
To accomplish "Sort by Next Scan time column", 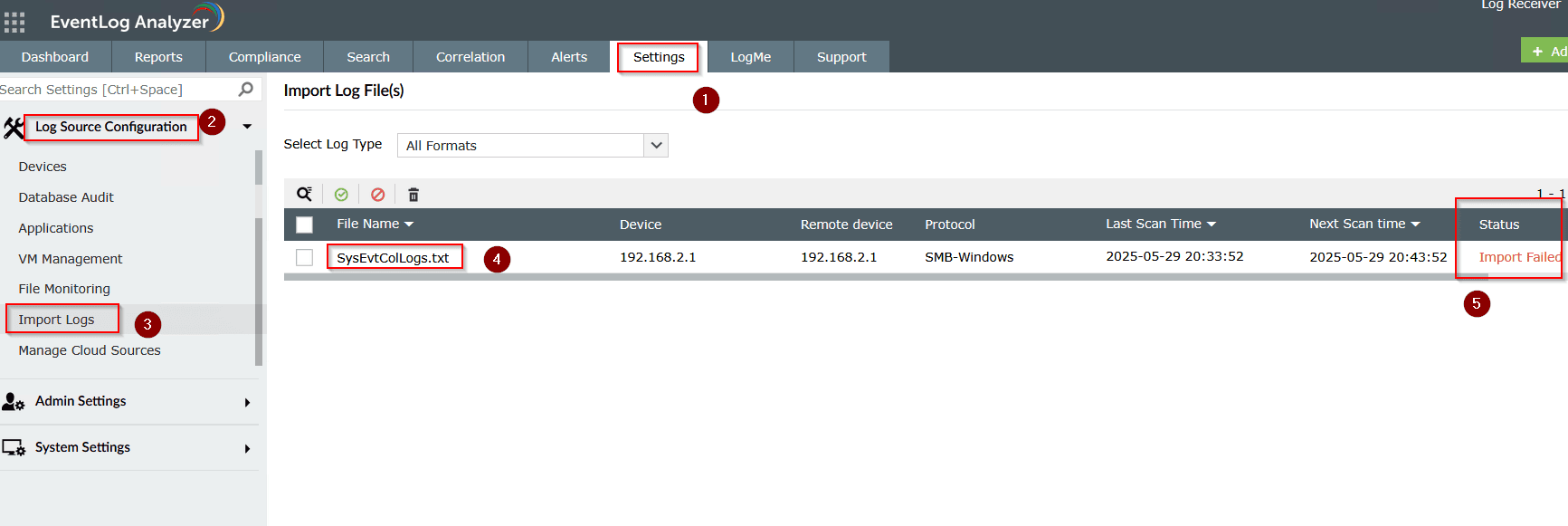I will pyautogui.click(x=1364, y=224).
